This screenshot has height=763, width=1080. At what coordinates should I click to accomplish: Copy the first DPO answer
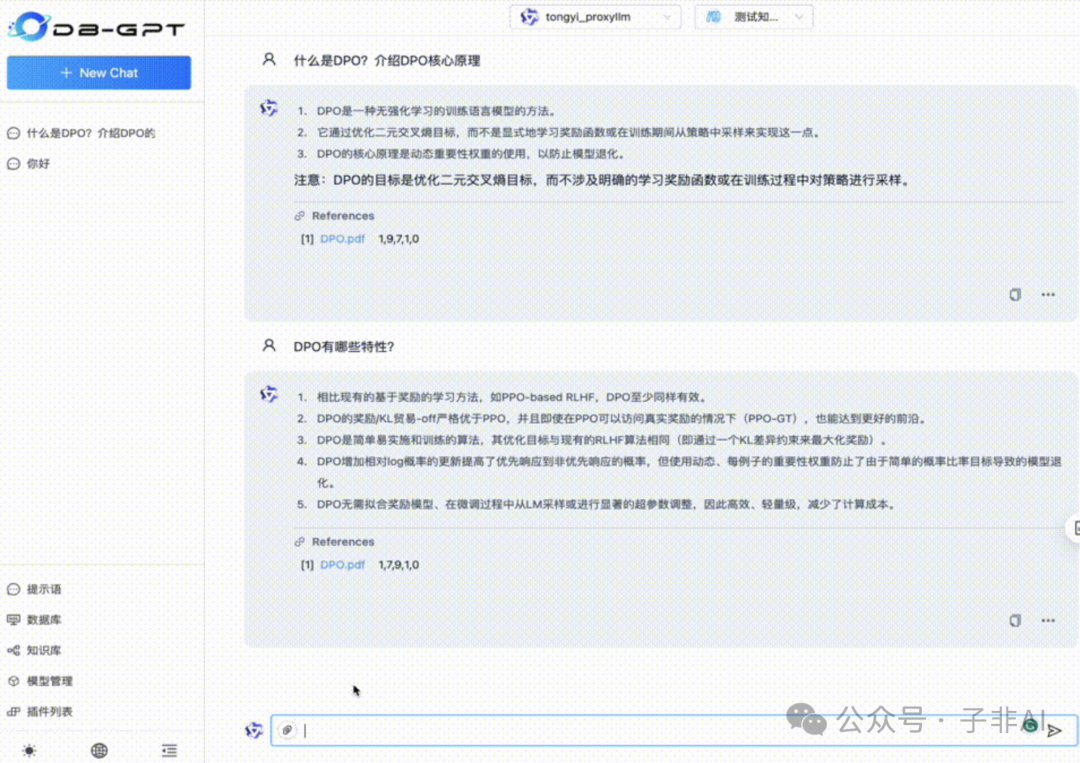pyautogui.click(x=1015, y=294)
